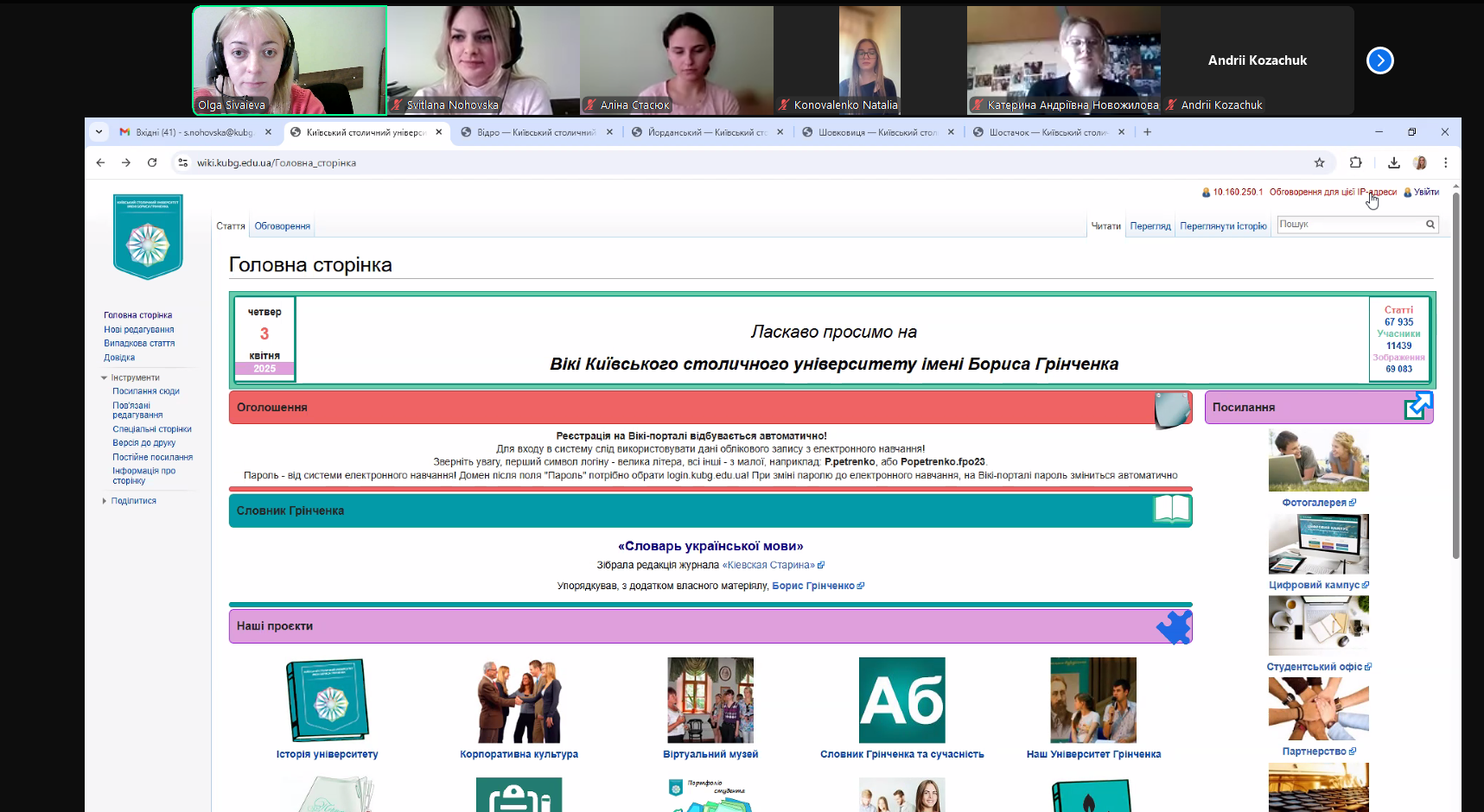Bookmark this page with star icon
The image size is (1484, 812).
[1319, 162]
